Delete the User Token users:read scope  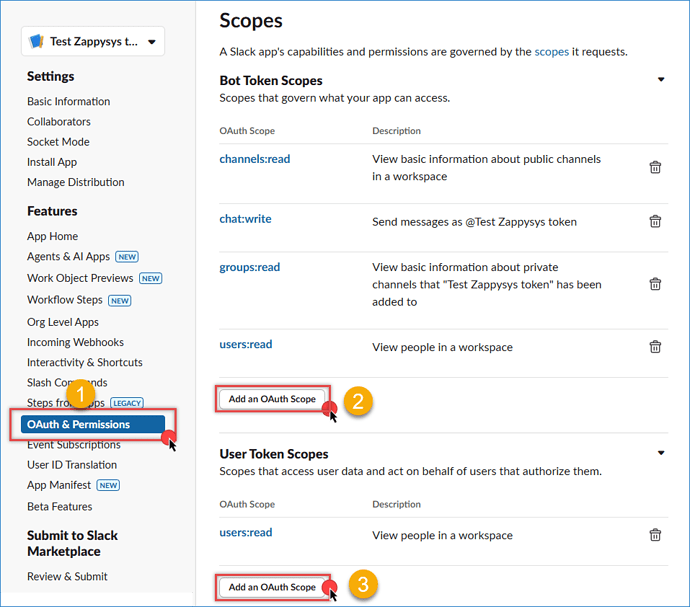pyautogui.click(x=655, y=535)
